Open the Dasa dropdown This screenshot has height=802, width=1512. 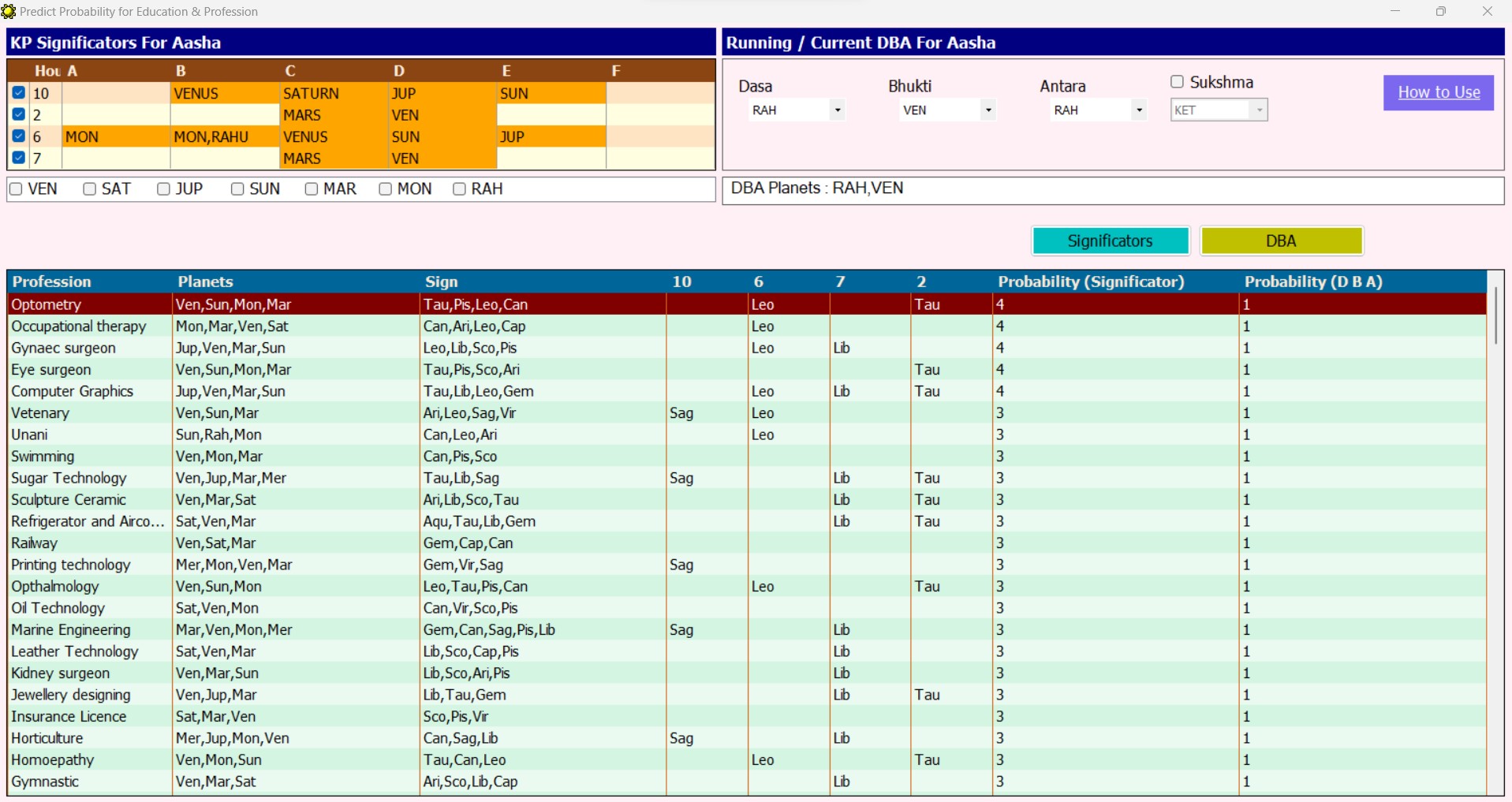point(837,110)
